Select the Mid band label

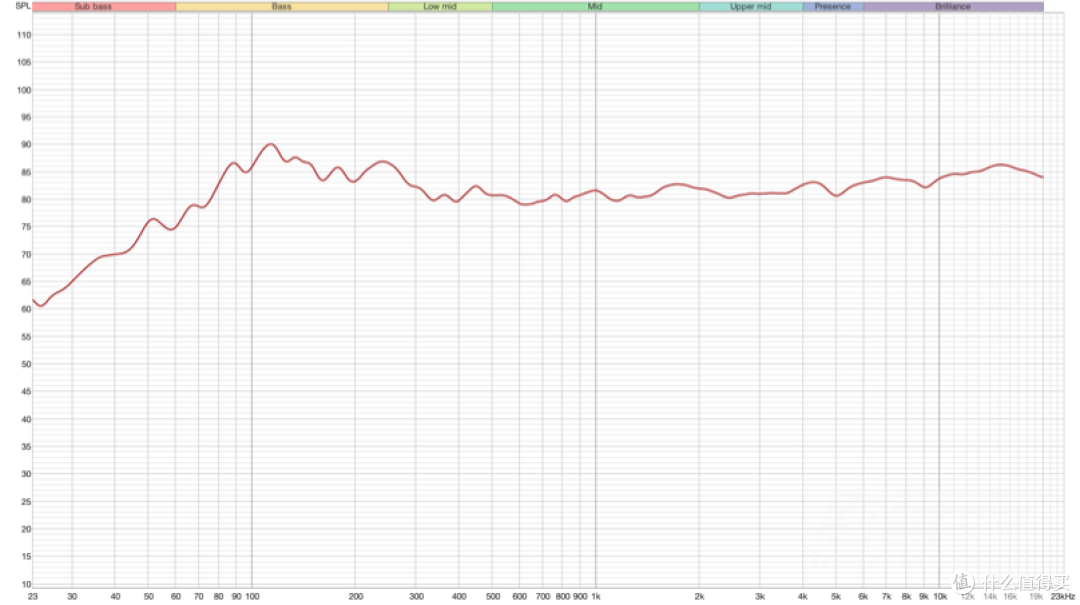[x=595, y=6]
